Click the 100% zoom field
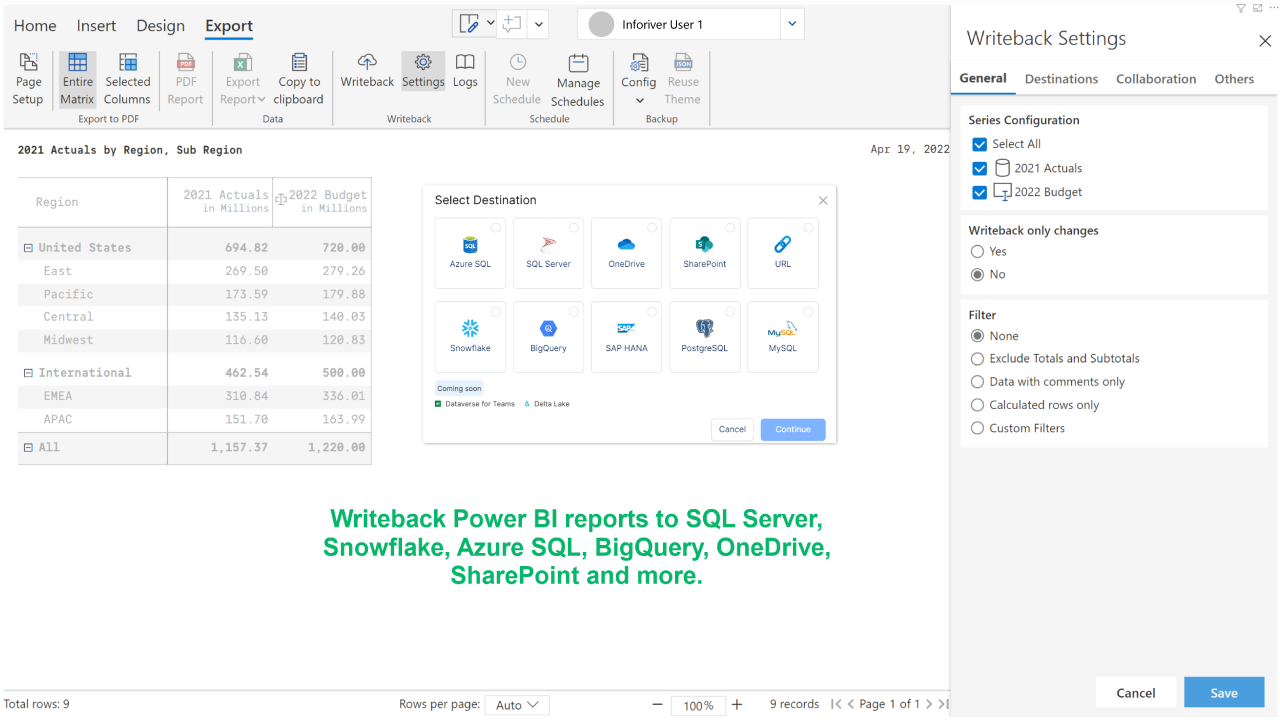The width and height of the screenshot is (1280, 720). (x=698, y=705)
